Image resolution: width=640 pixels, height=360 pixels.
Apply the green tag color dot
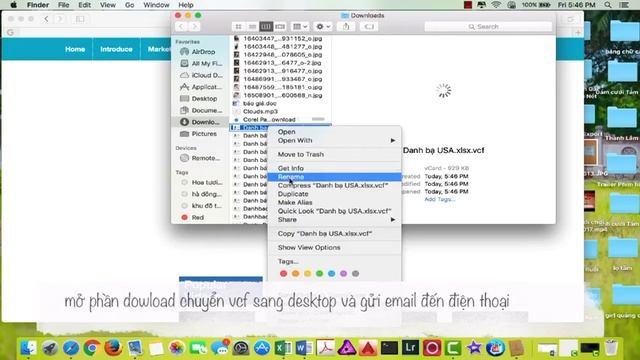click(x=320, y=273)
